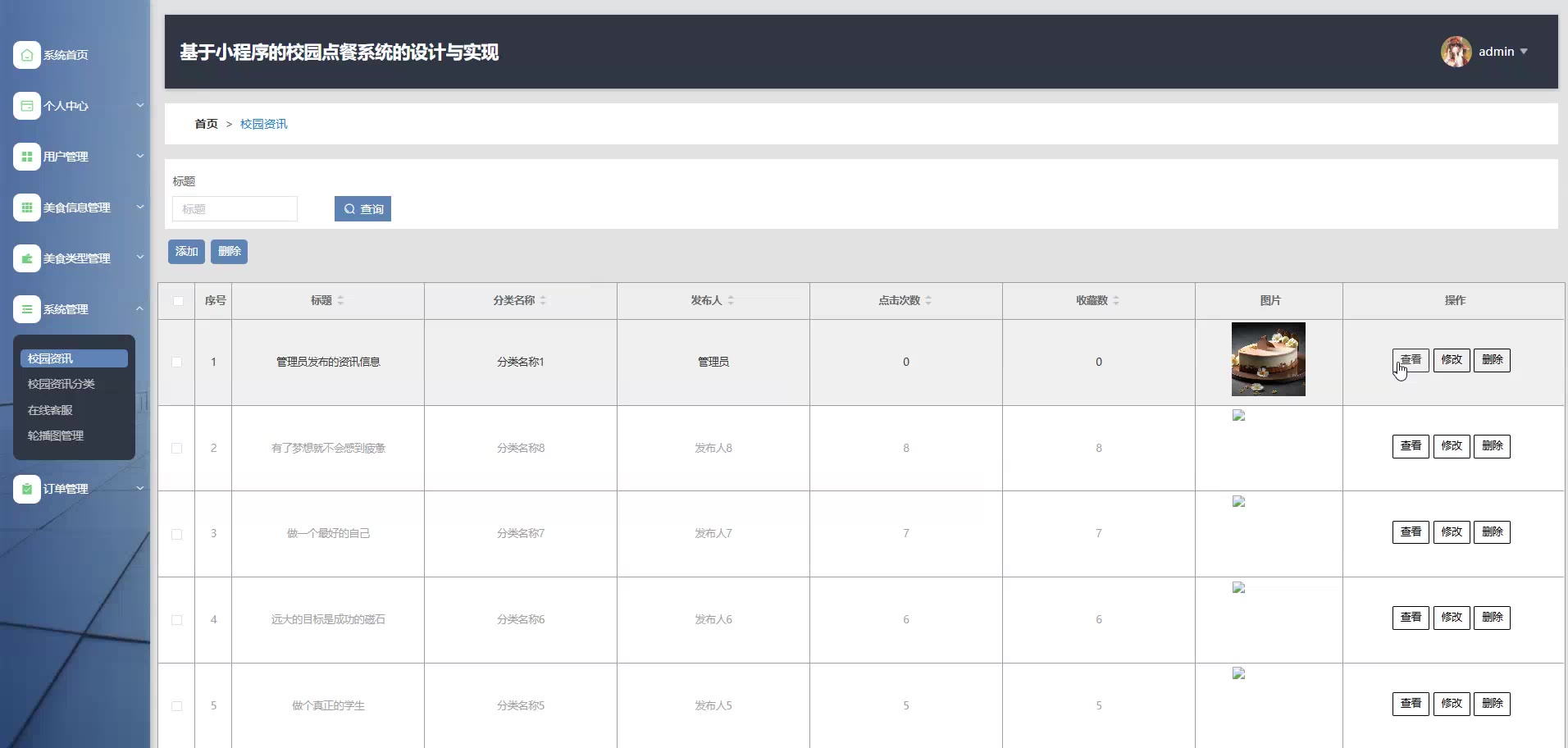Check the checkbox for row 2
1568x748 pixels.
click(176, 449)
